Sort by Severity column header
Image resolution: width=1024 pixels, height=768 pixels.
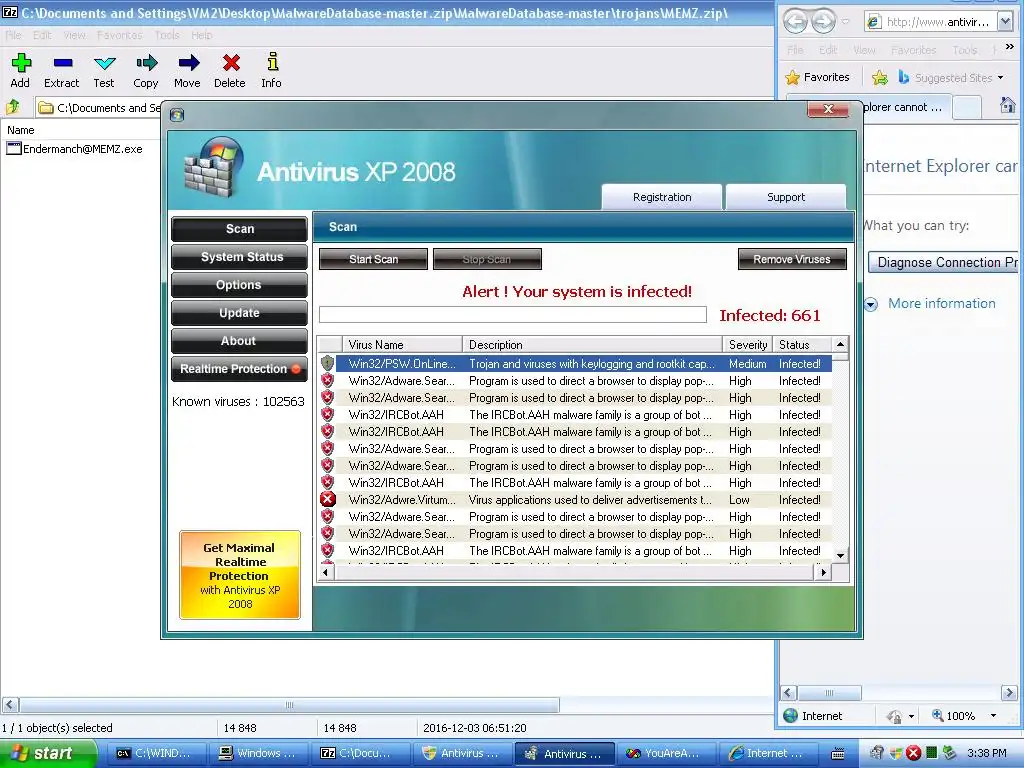[x=748, y=345]
